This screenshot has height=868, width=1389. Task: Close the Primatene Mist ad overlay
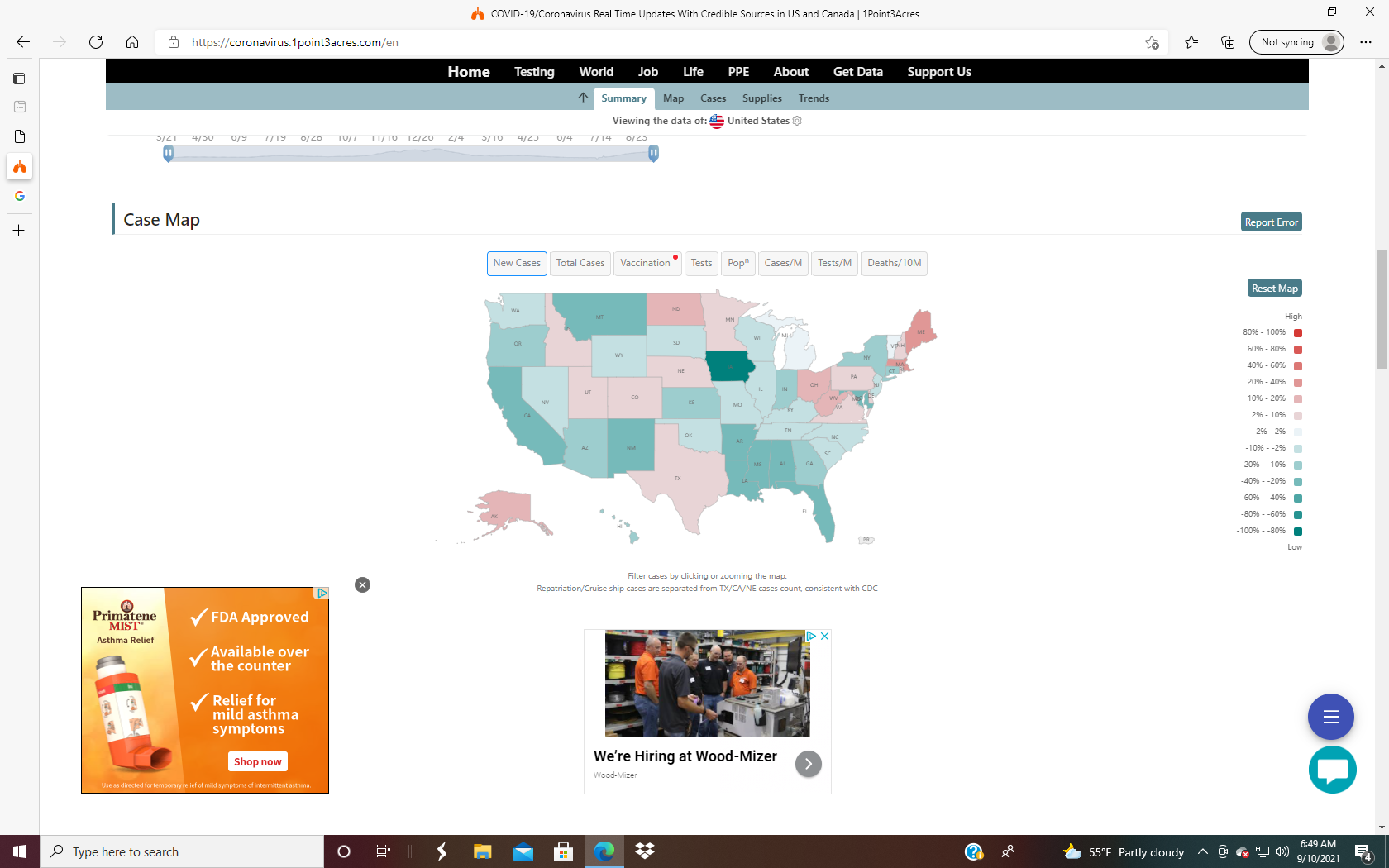tap(362, 584)
